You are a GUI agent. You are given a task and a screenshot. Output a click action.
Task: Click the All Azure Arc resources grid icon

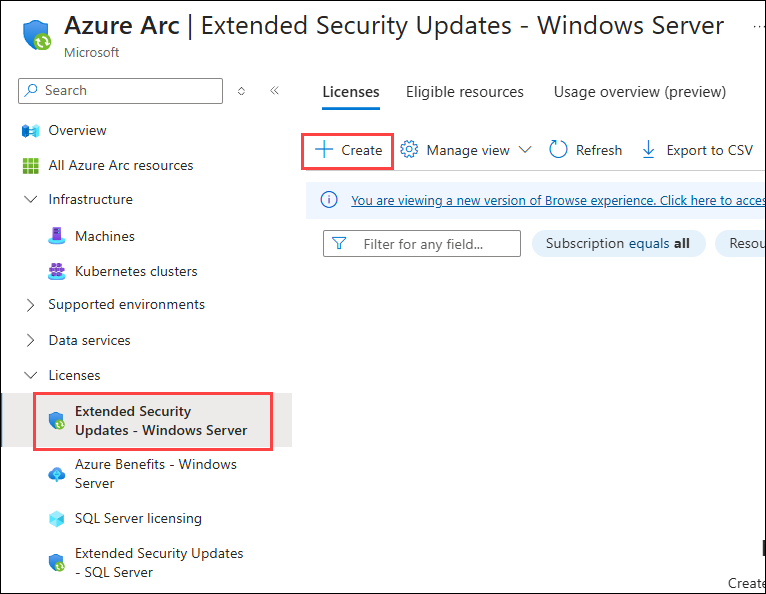pos(30,166)
